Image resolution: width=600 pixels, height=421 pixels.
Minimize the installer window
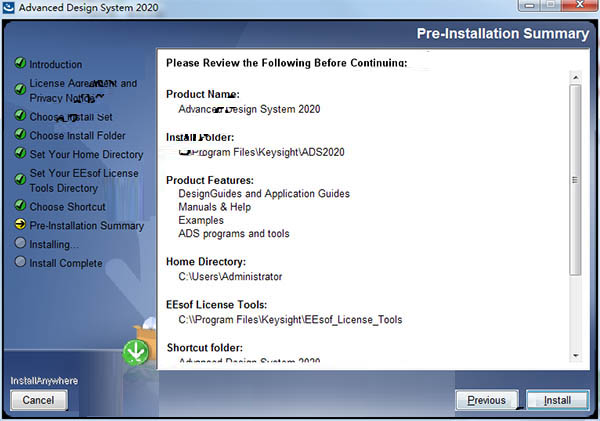click(530, 5)
